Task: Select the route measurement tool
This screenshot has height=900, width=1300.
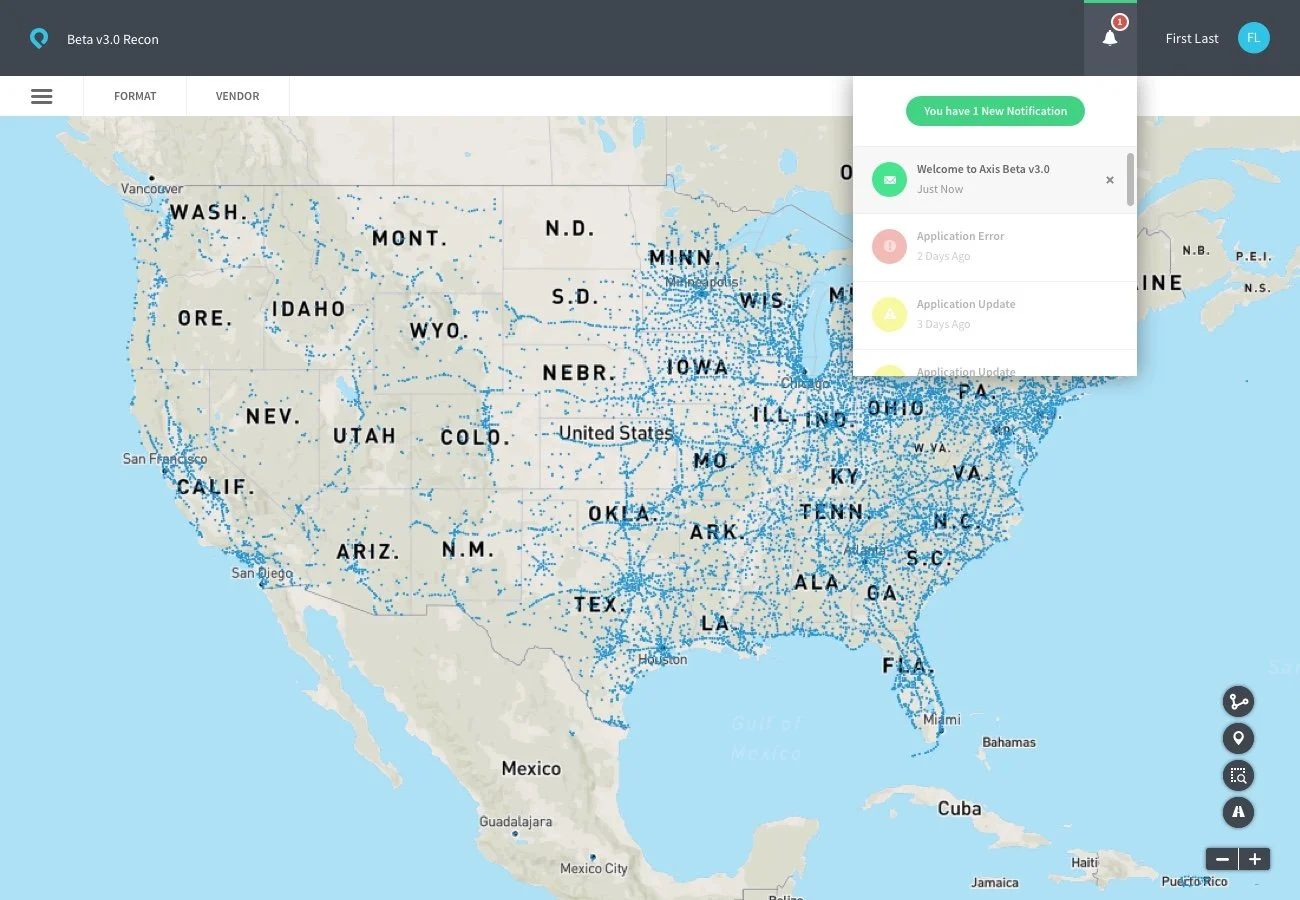Action: point(1238,701)
